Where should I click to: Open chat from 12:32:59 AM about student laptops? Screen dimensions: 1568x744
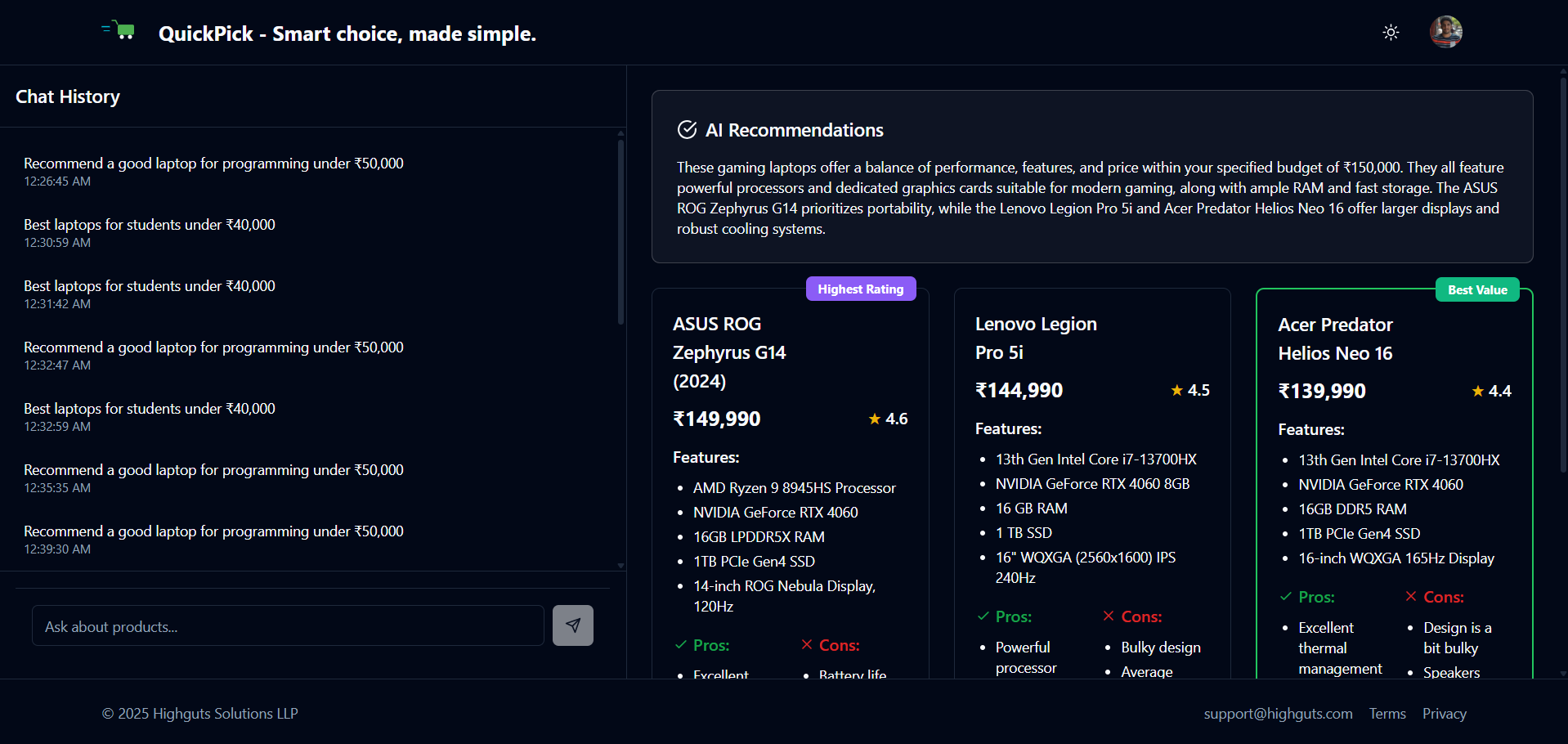[x=150, y=416]
